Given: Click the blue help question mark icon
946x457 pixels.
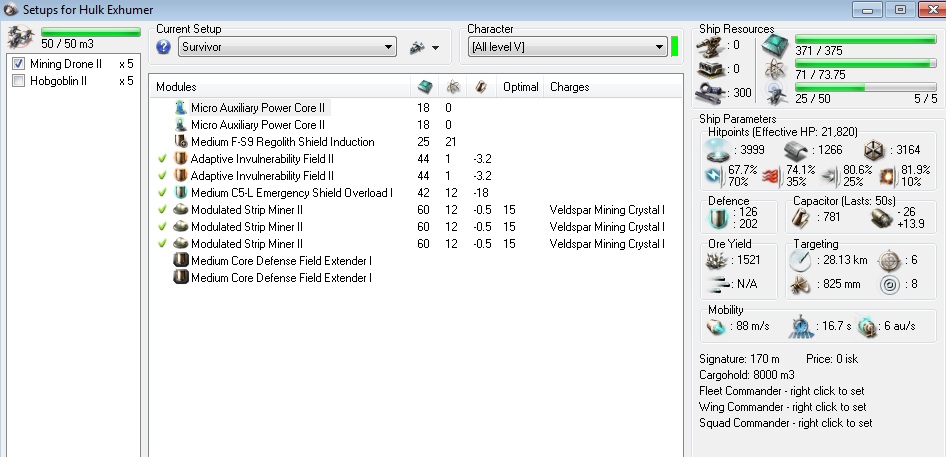Looking at the screenshot, I should [163, 47].
